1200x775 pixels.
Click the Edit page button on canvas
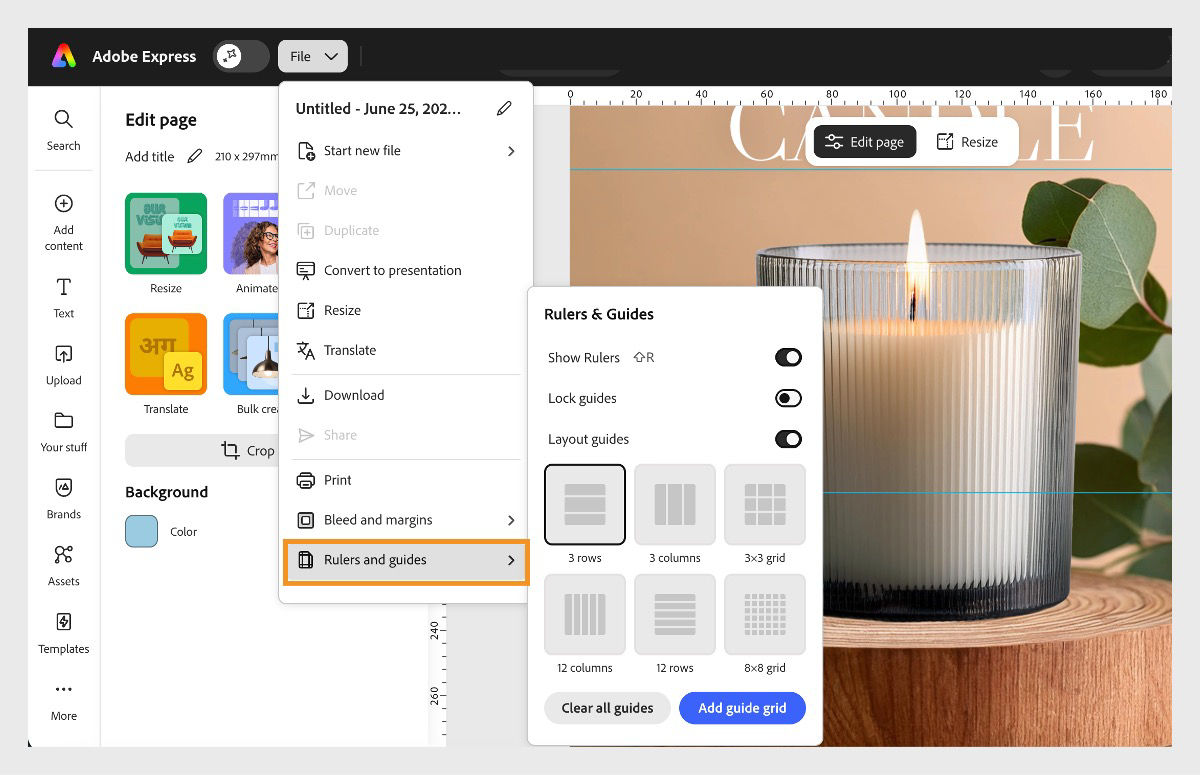coord(865,142)
